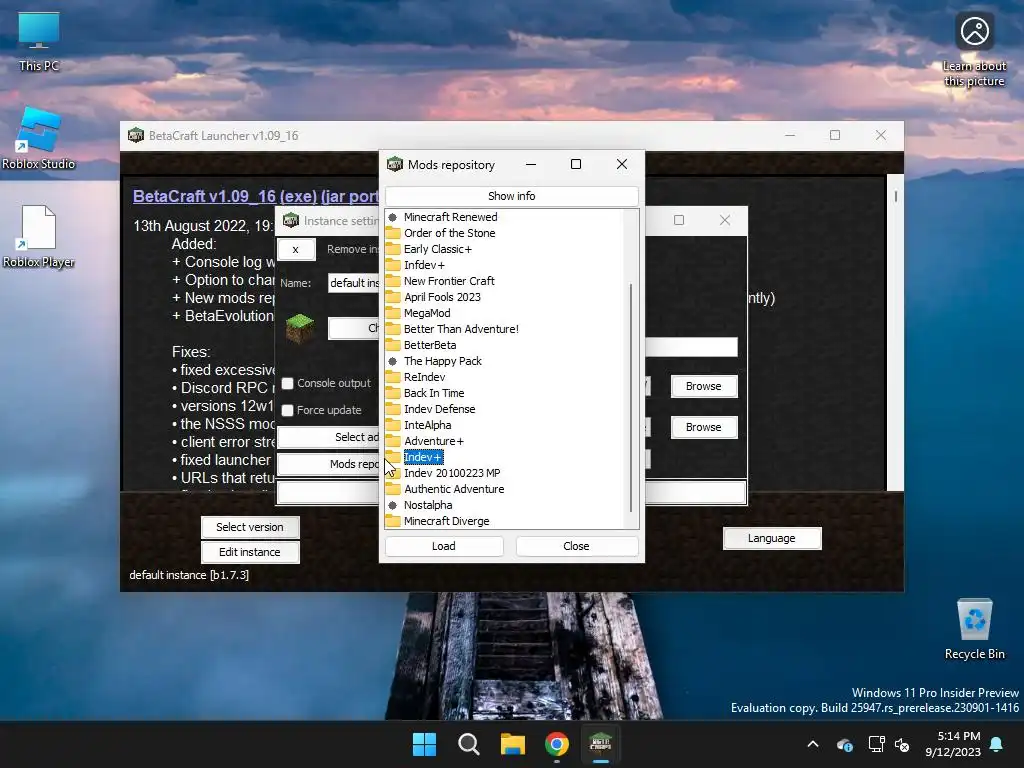This screenshot has height=768, width=1024.
Task: Click the Show info button
Action: point(511,196)
